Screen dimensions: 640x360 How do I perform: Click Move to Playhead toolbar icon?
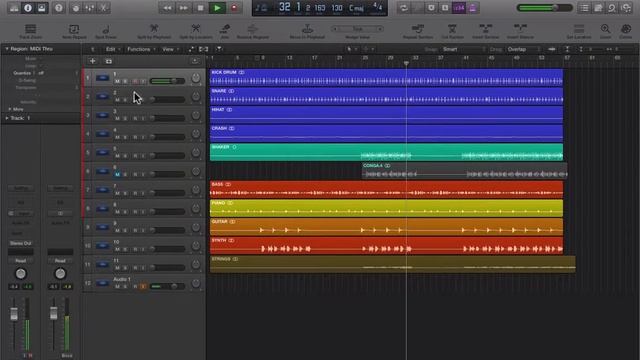[307, 28]
